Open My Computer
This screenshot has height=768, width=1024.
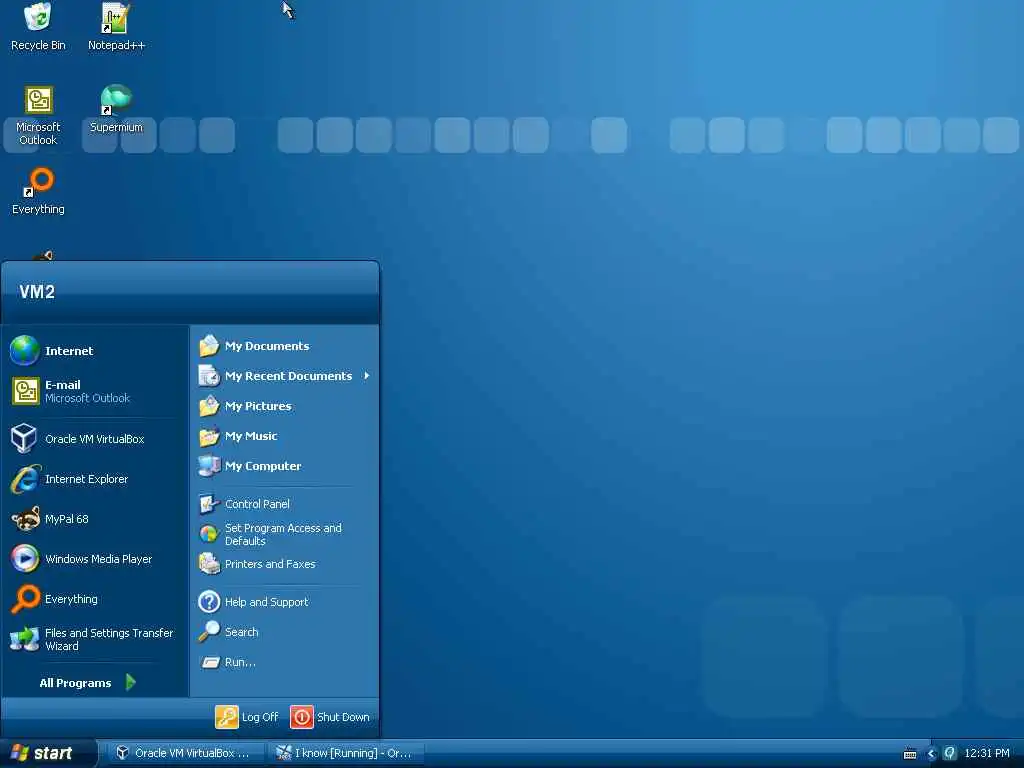coord(285,466)
